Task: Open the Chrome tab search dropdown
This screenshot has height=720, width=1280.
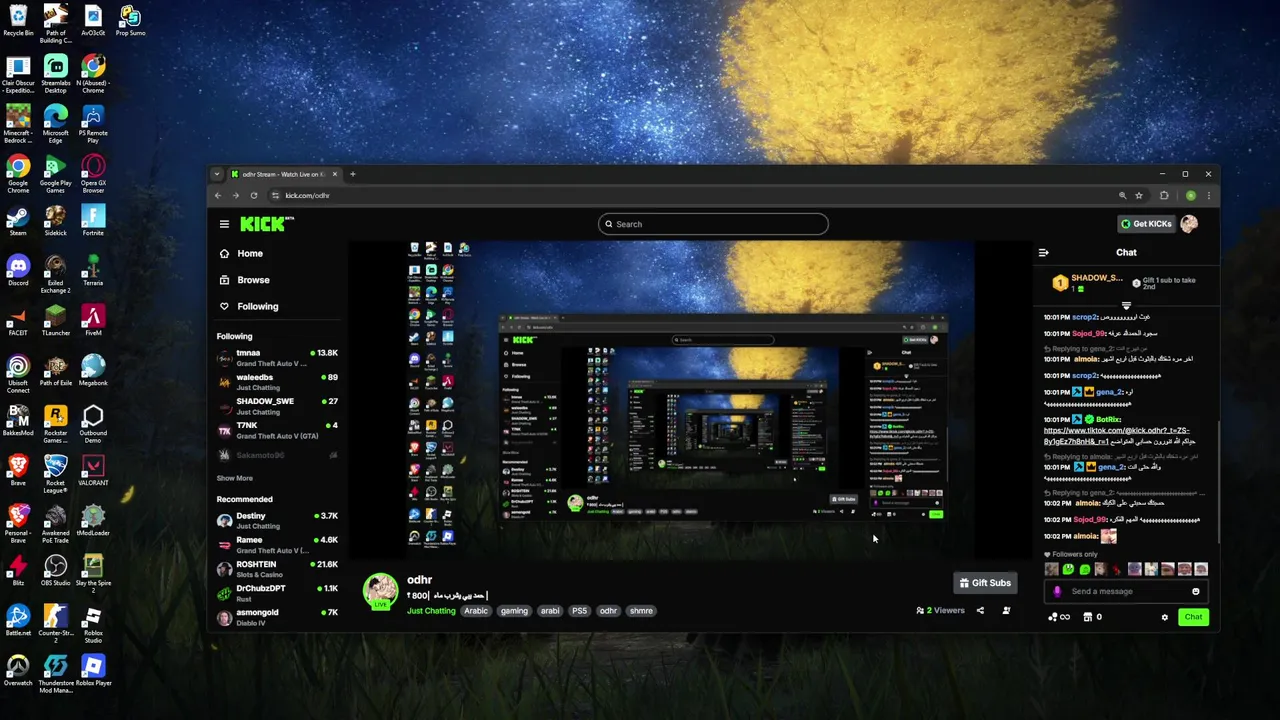Action: click(x=216, y=174)
